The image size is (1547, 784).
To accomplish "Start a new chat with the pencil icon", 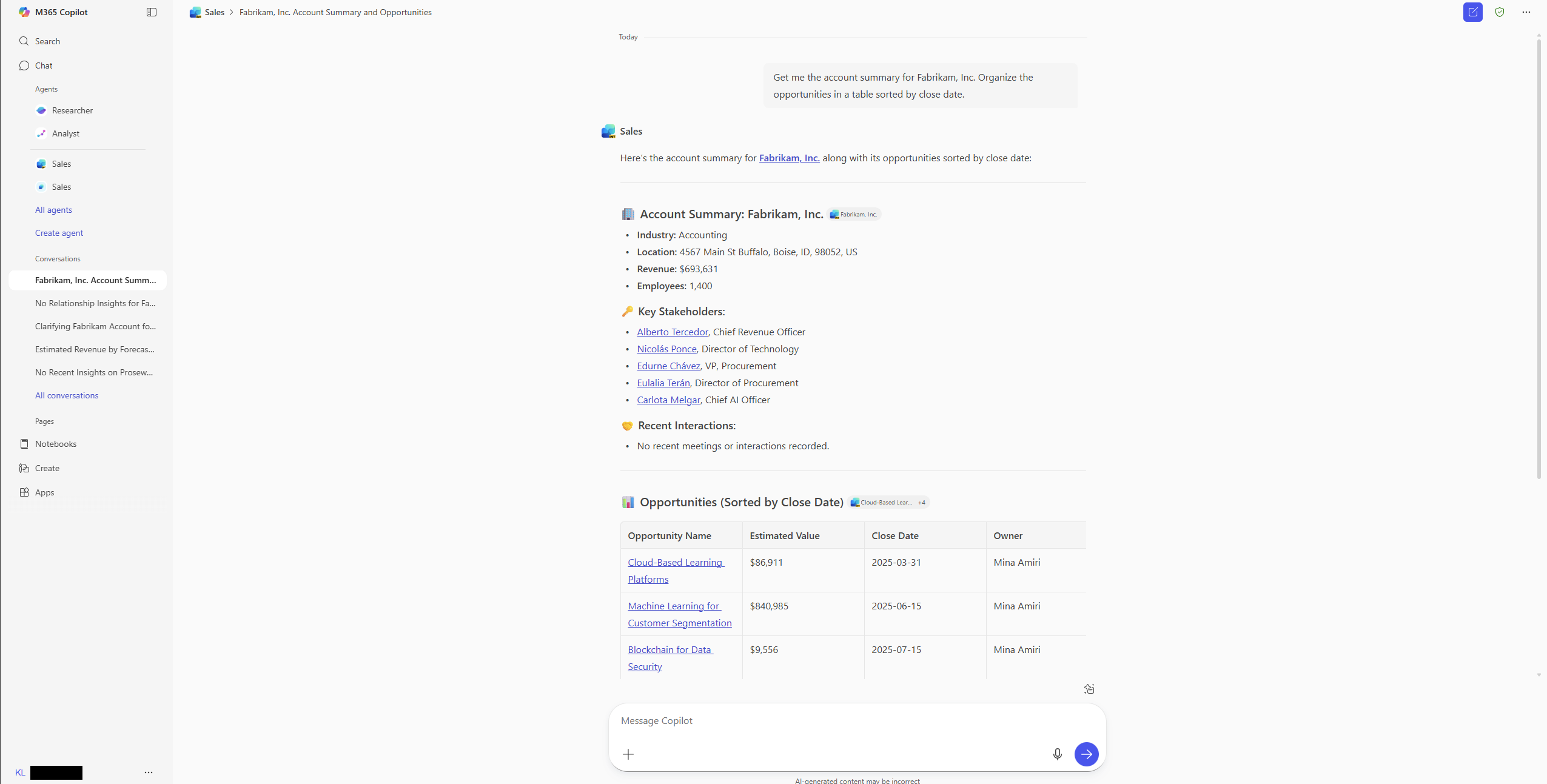I will 1472,12.
